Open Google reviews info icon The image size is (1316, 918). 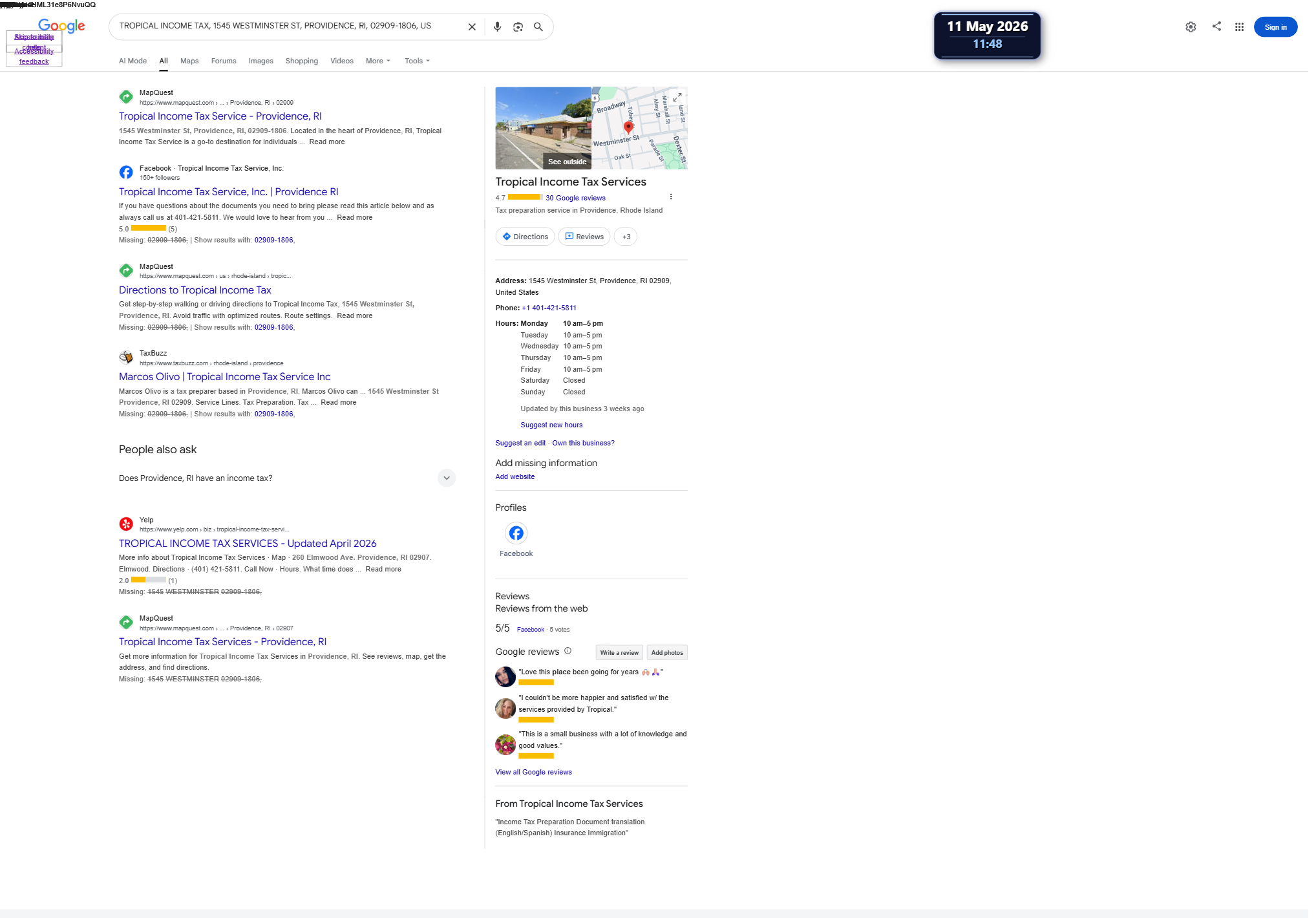[568, 651]
